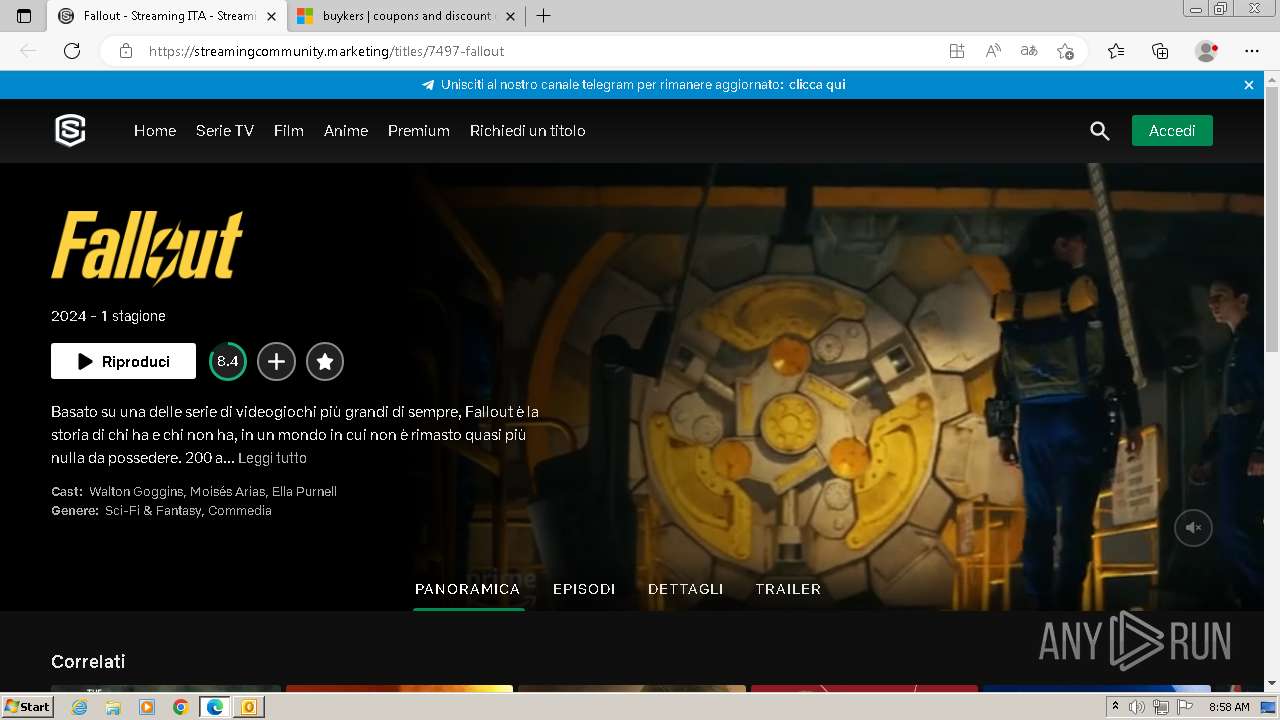This screenshot has width=1280, height=720.
Task: Open the Commedia genre link
Action: click(240, 511)
